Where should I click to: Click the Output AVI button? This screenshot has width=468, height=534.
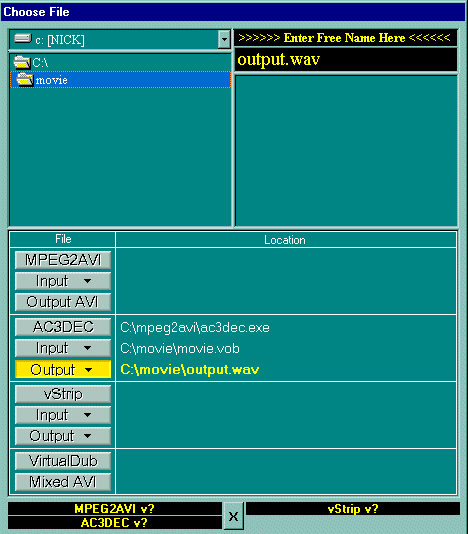63,302
